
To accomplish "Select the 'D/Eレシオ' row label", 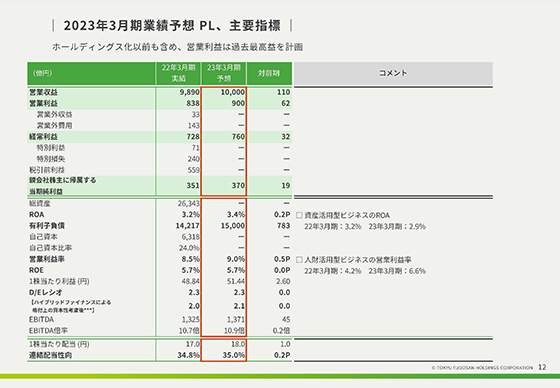I will (x=46, y=292).
